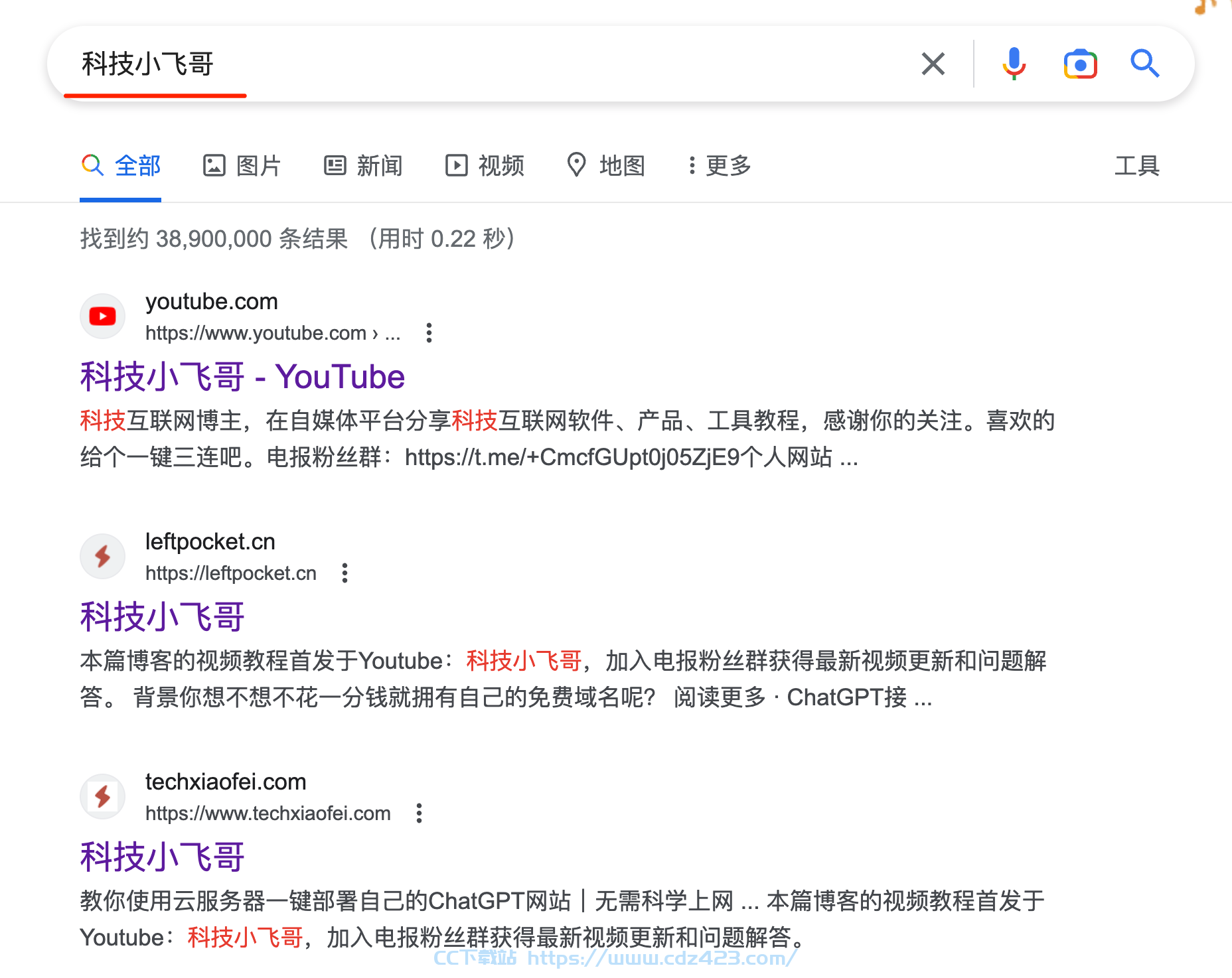Screen dimensions: 1232x978
Task: Click the leftpocket.cn site favicon
Action: [102, 557]
